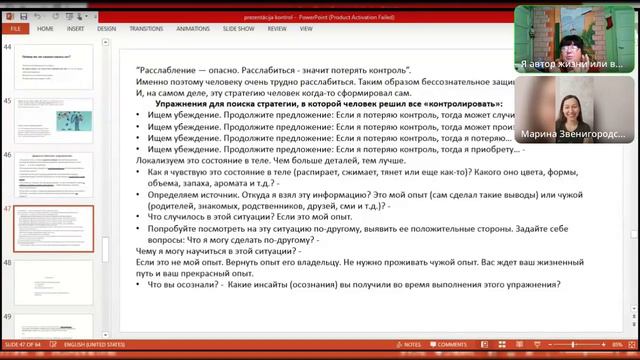This screenshot has height=360, width=640.
Task: Click the zoom in plus button
Action: click(x=603, y=345)
